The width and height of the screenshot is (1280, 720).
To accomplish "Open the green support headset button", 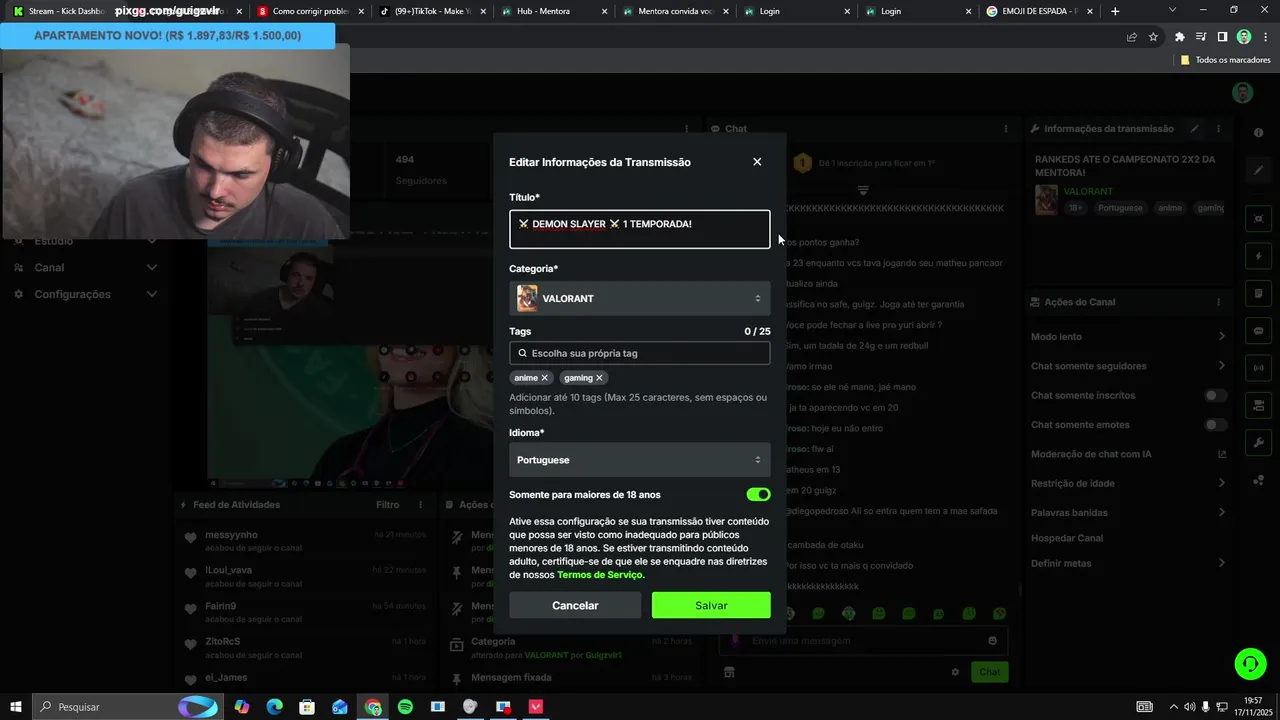I will tap(1249, 663).
